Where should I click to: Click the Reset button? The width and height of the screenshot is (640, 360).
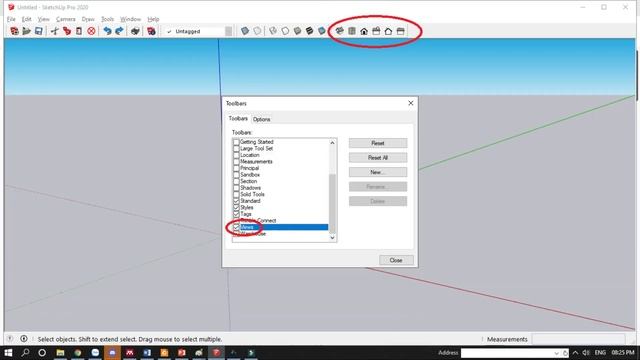pyautogui.click(x=378, y=143)
